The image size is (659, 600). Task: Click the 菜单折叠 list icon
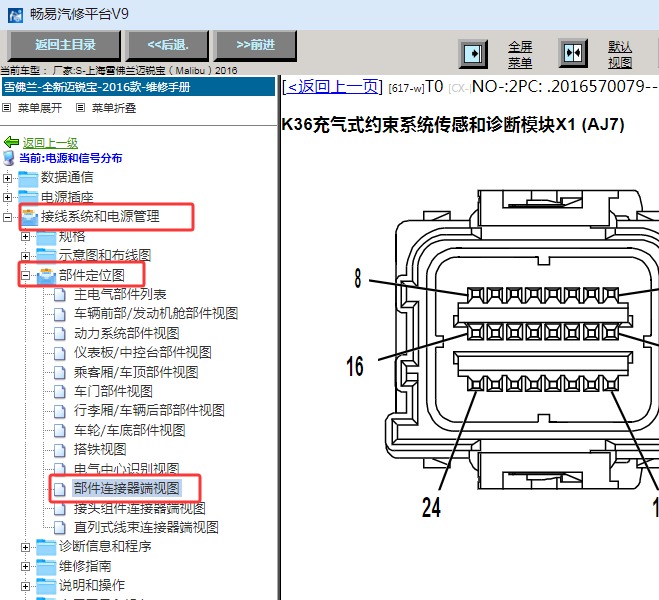[x=80, y=108]
